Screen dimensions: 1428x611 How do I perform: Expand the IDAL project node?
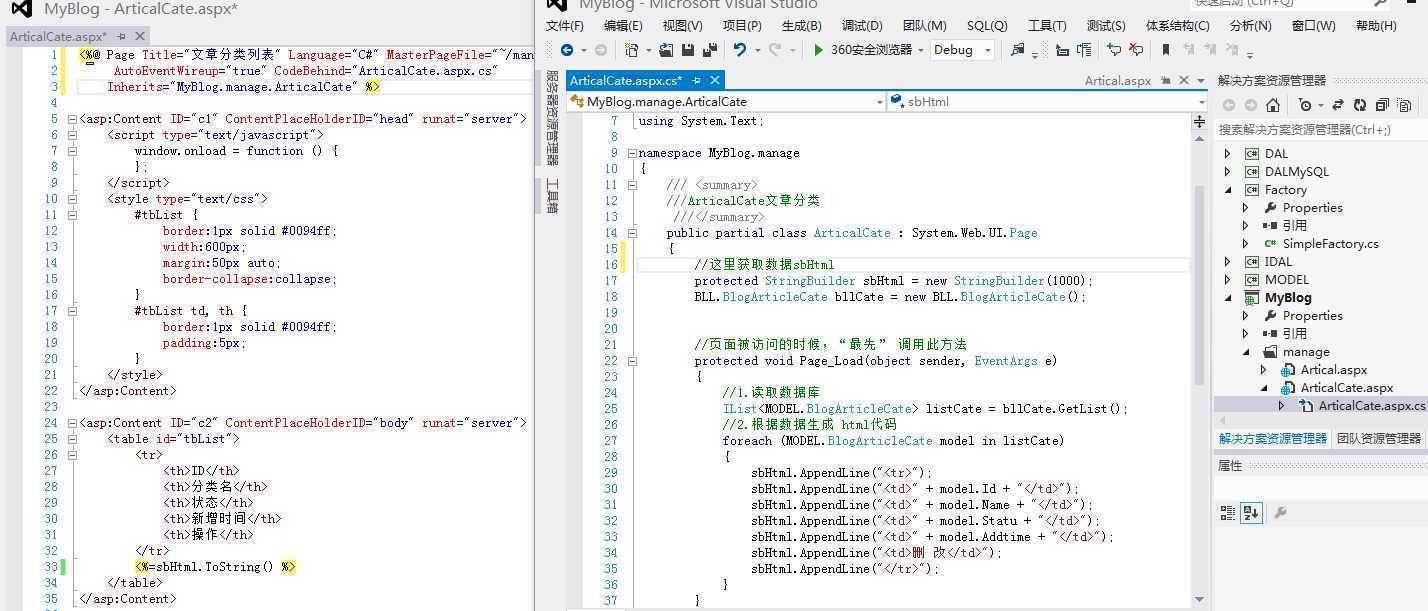1228,262
